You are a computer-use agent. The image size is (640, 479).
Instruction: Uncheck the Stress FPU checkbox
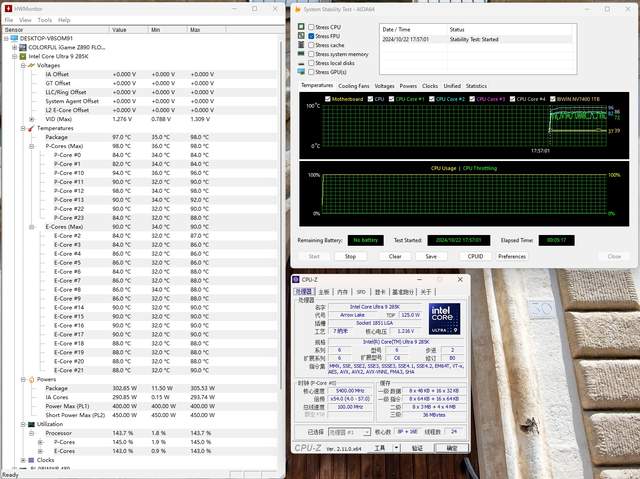pyautogui.click(x=311, y=36)
